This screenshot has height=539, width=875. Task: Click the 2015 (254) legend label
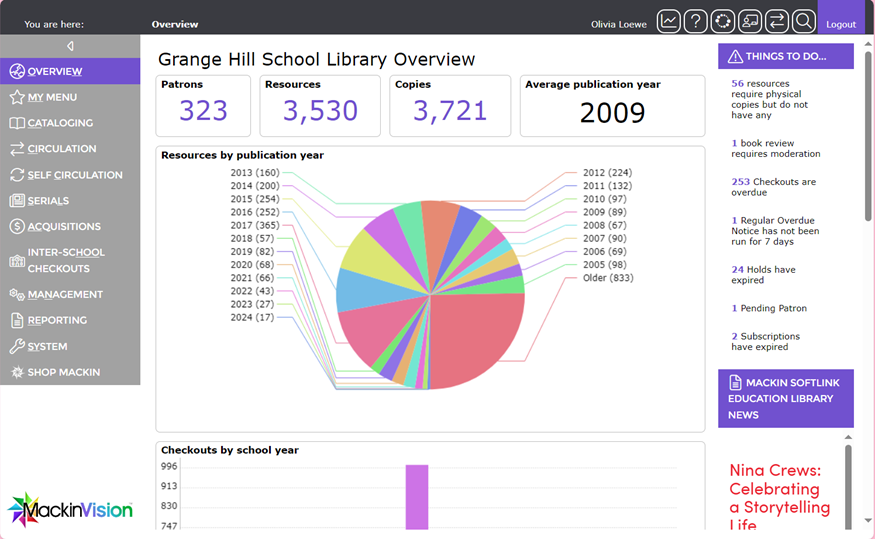[x=255, y=199]
